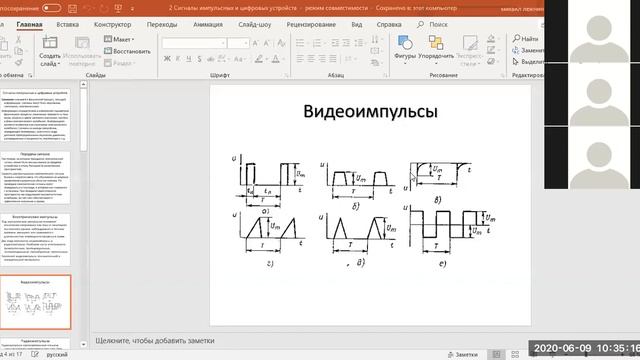Viewport: 640px width, 360px height.
Task: Toggle Заметки notes in status bar
Action: click(462, 355)
